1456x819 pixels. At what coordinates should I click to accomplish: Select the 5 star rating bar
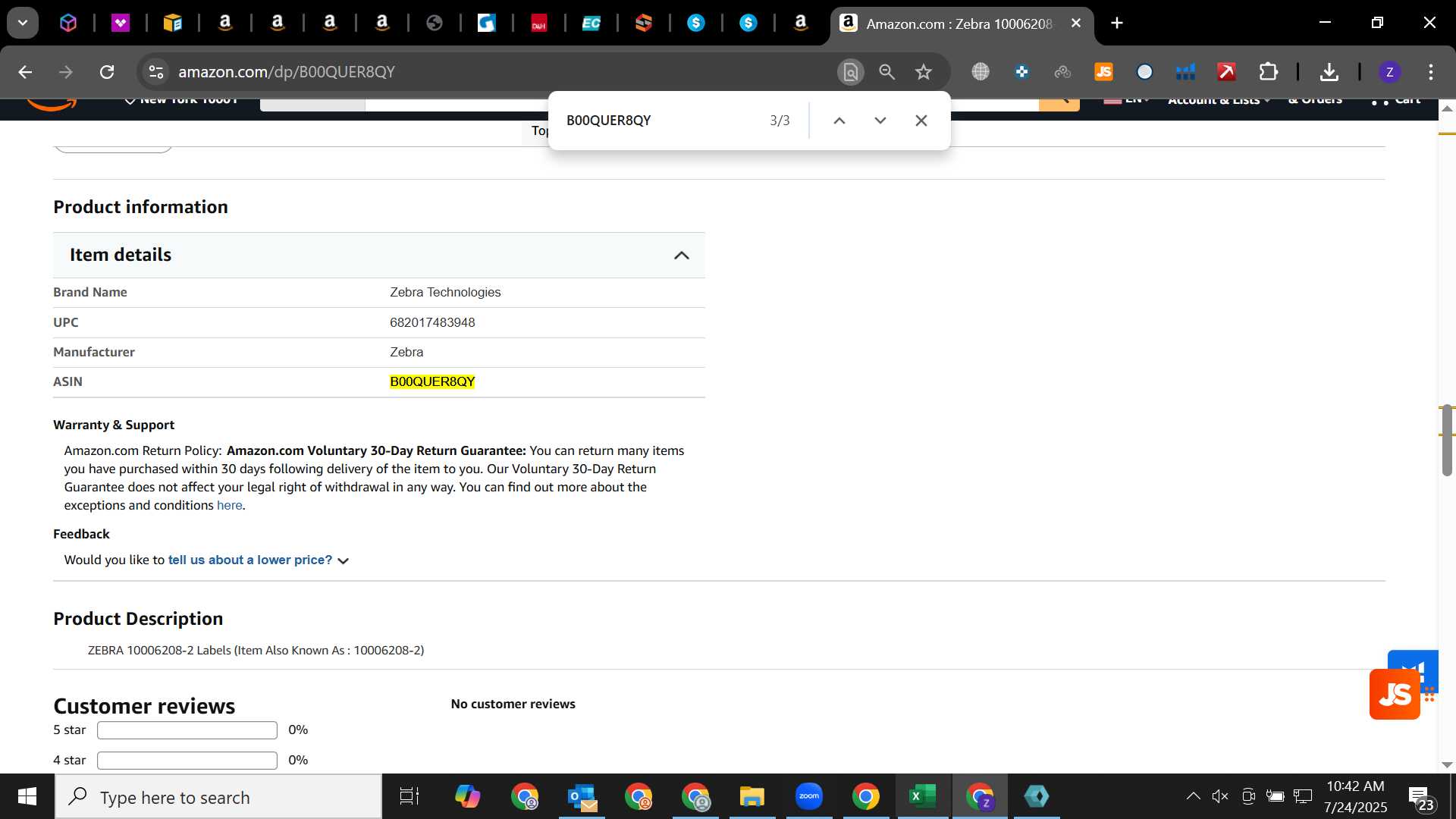point(187,730)
